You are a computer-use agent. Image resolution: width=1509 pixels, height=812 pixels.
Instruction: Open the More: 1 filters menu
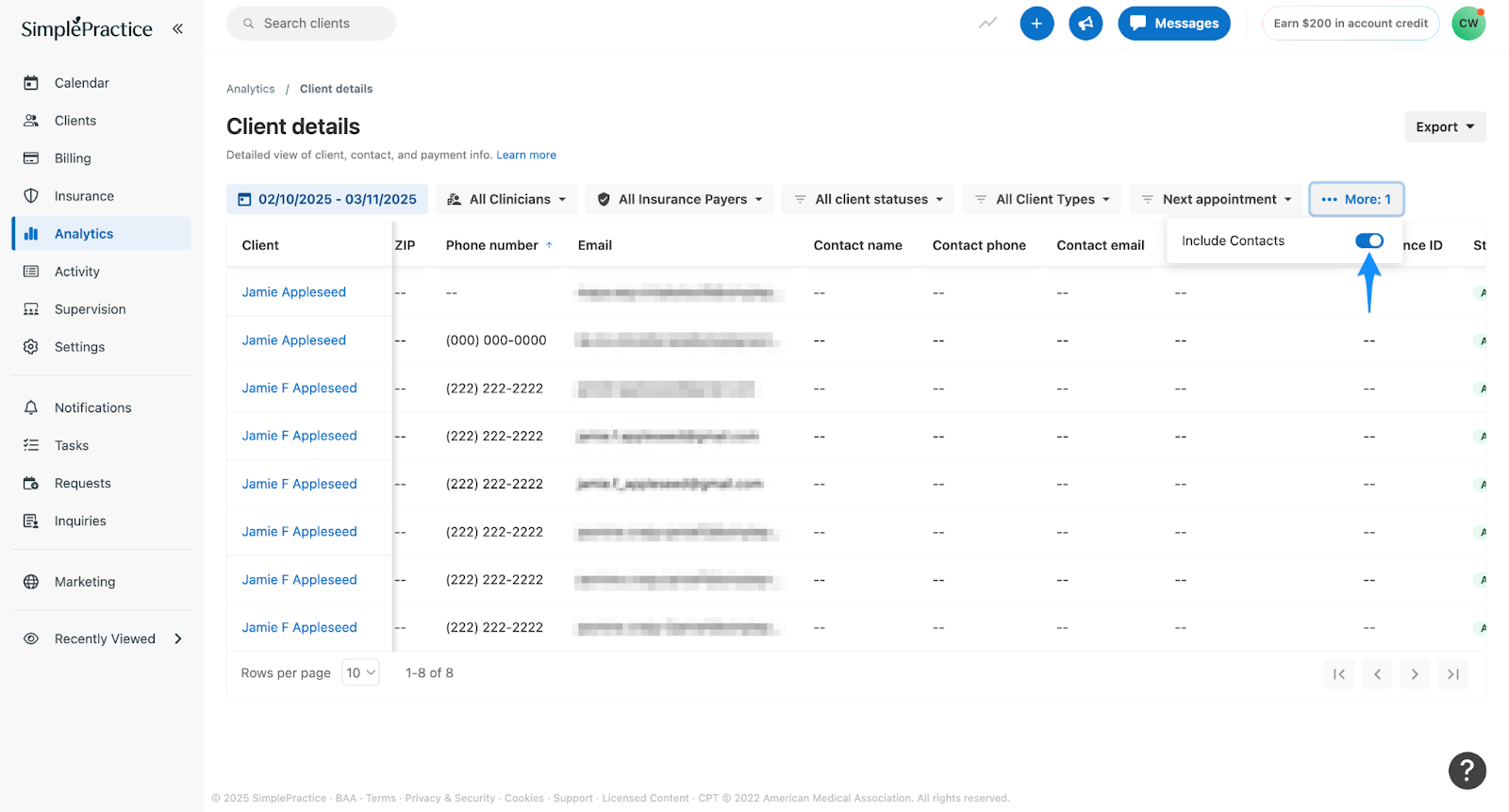tap(1356, 199)
